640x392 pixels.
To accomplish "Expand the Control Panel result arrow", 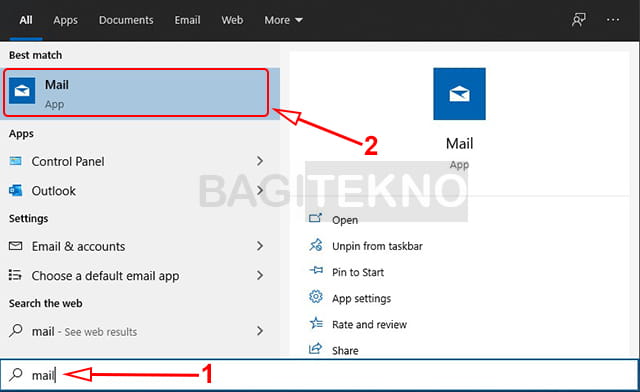I will [260, 161].
